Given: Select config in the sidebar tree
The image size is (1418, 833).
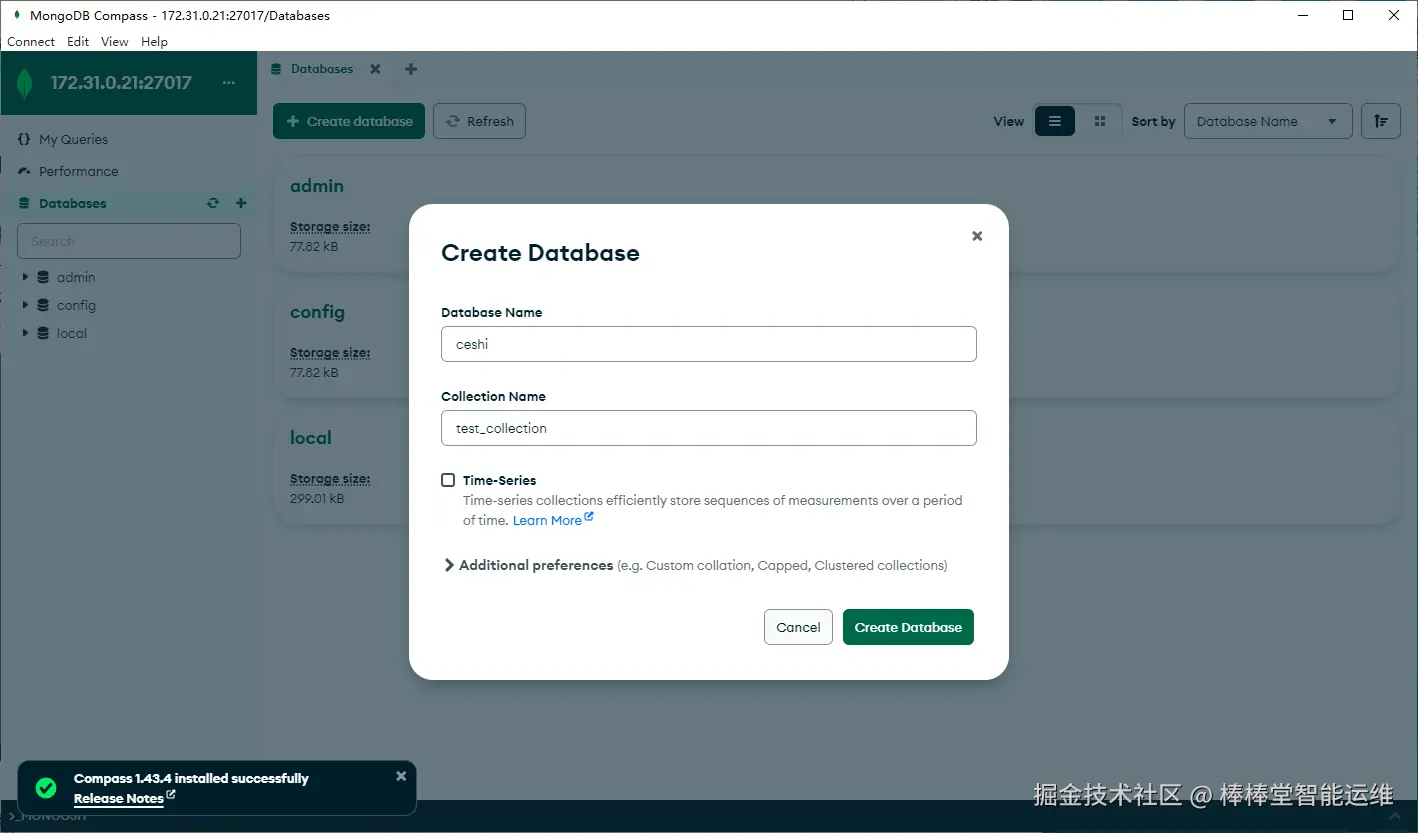Looking at the screenshot, I should (x=76, y=305).
